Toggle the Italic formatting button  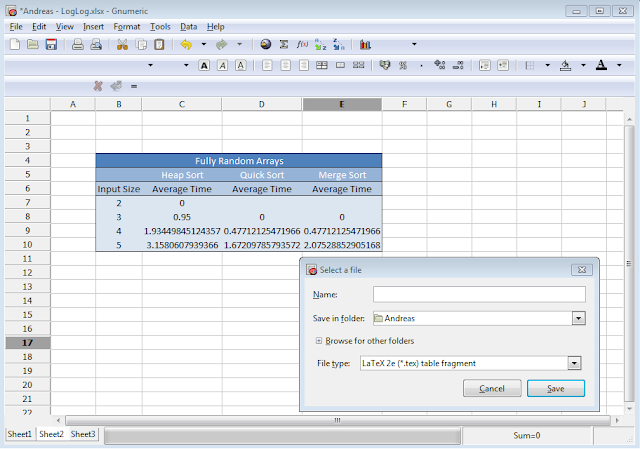(222, 65)
